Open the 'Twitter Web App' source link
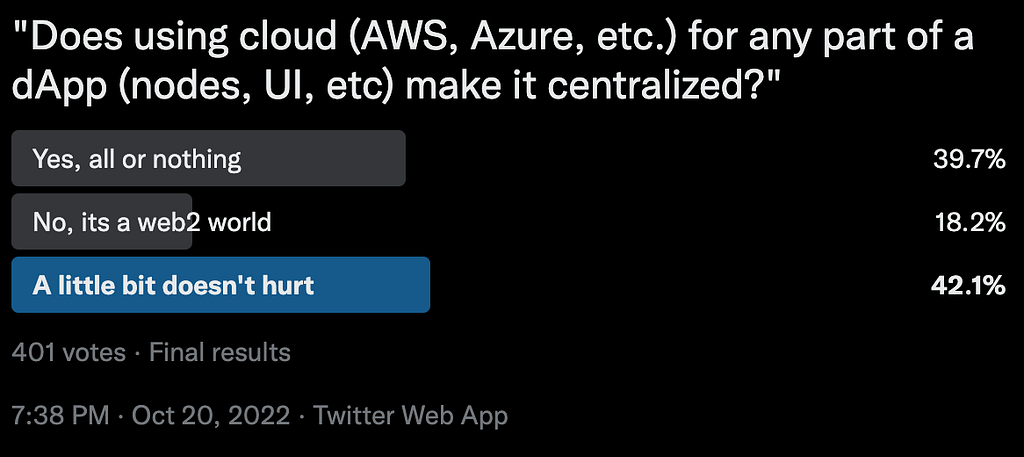 coord(411,415)
